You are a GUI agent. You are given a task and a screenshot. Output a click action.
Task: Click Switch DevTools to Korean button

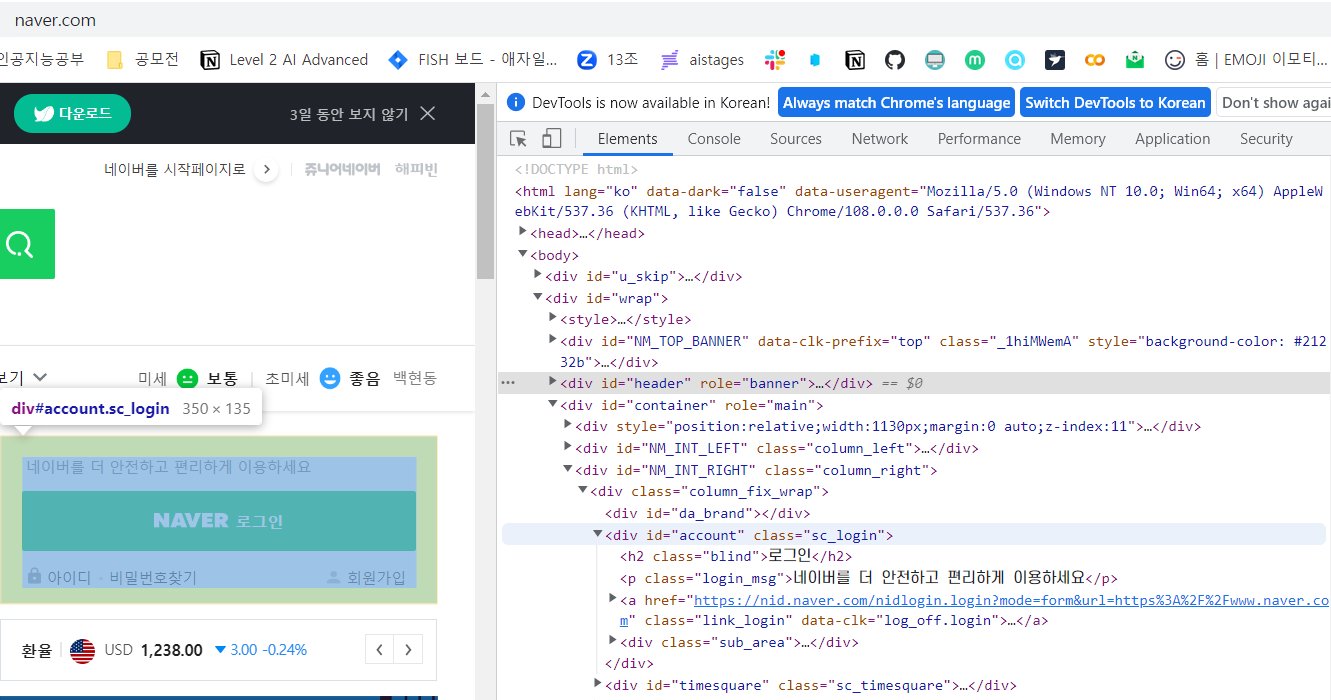tap(1115, 103)
